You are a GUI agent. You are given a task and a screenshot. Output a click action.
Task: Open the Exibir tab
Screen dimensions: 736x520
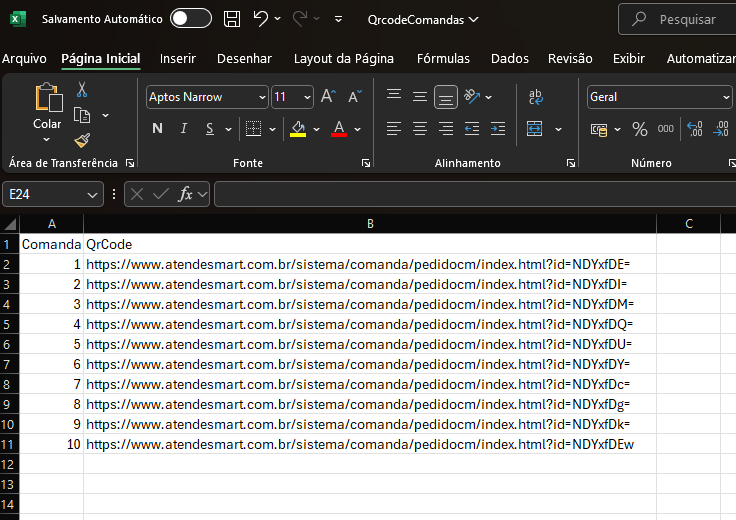click(629, 58)
